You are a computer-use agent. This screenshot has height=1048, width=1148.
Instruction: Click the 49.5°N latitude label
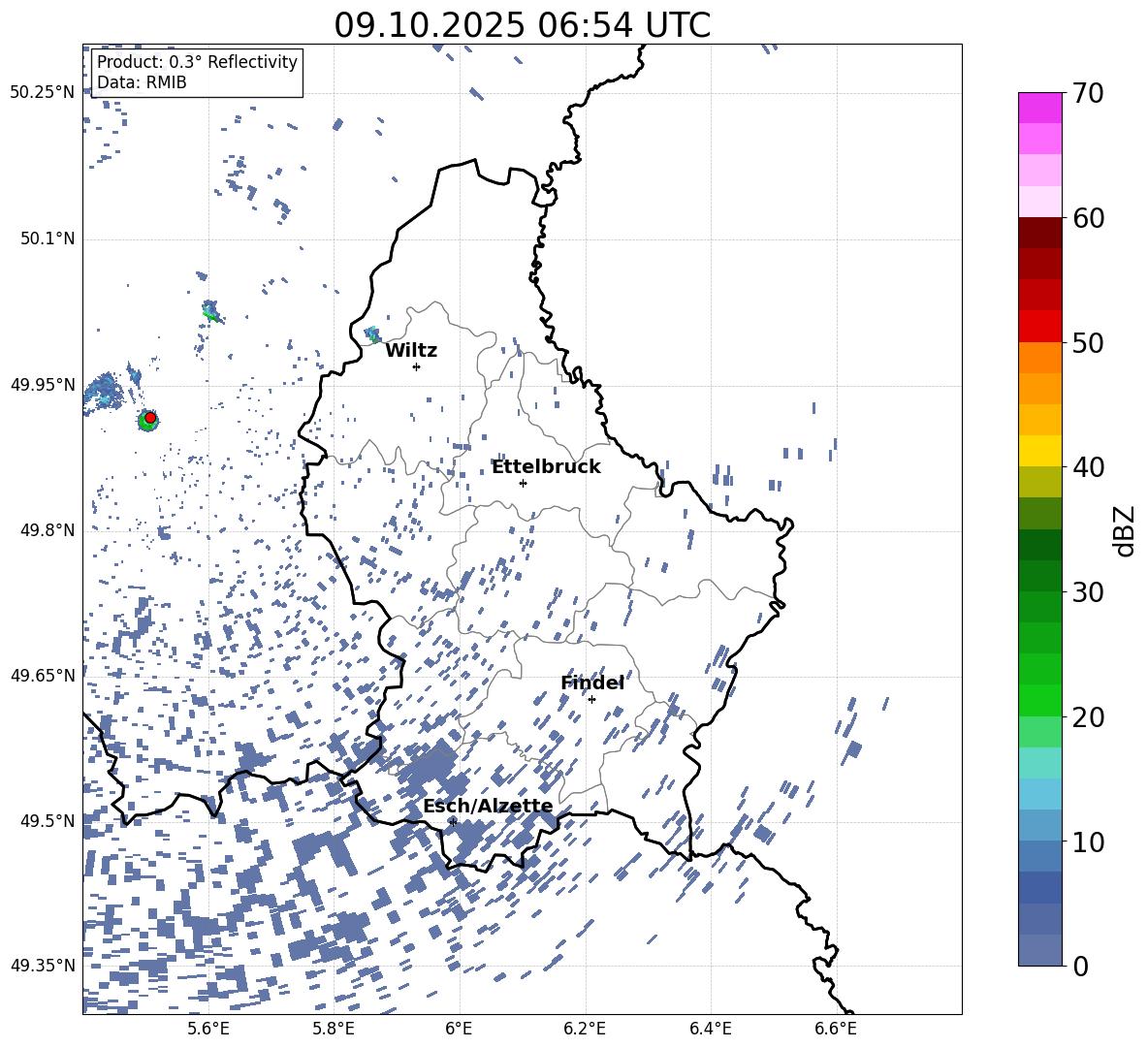pos(48,820)
